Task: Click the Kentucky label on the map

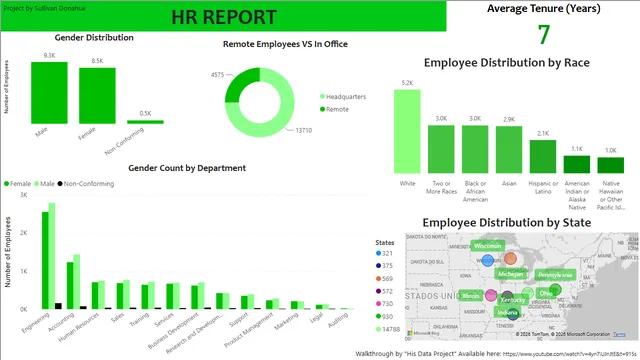Action: point(513,300)
